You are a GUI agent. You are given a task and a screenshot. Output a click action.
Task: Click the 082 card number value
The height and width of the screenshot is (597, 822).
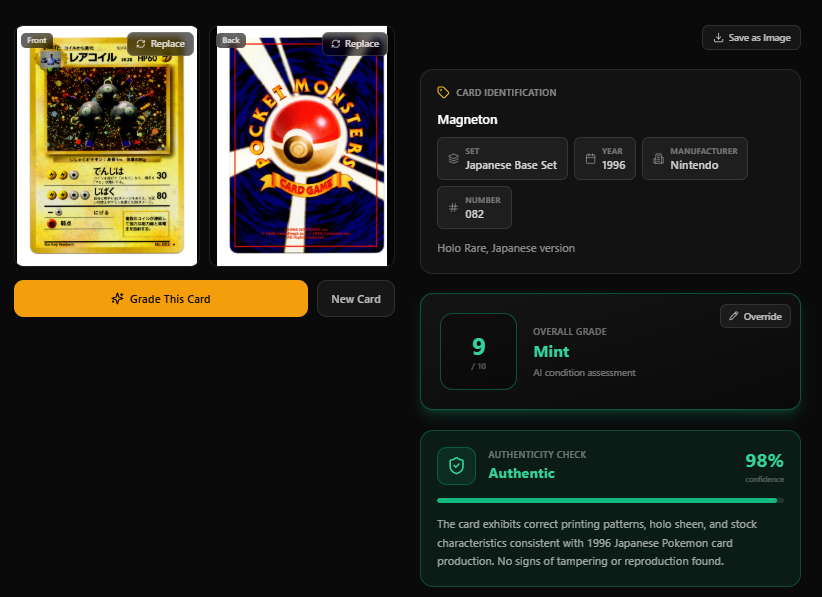point(474,214)
